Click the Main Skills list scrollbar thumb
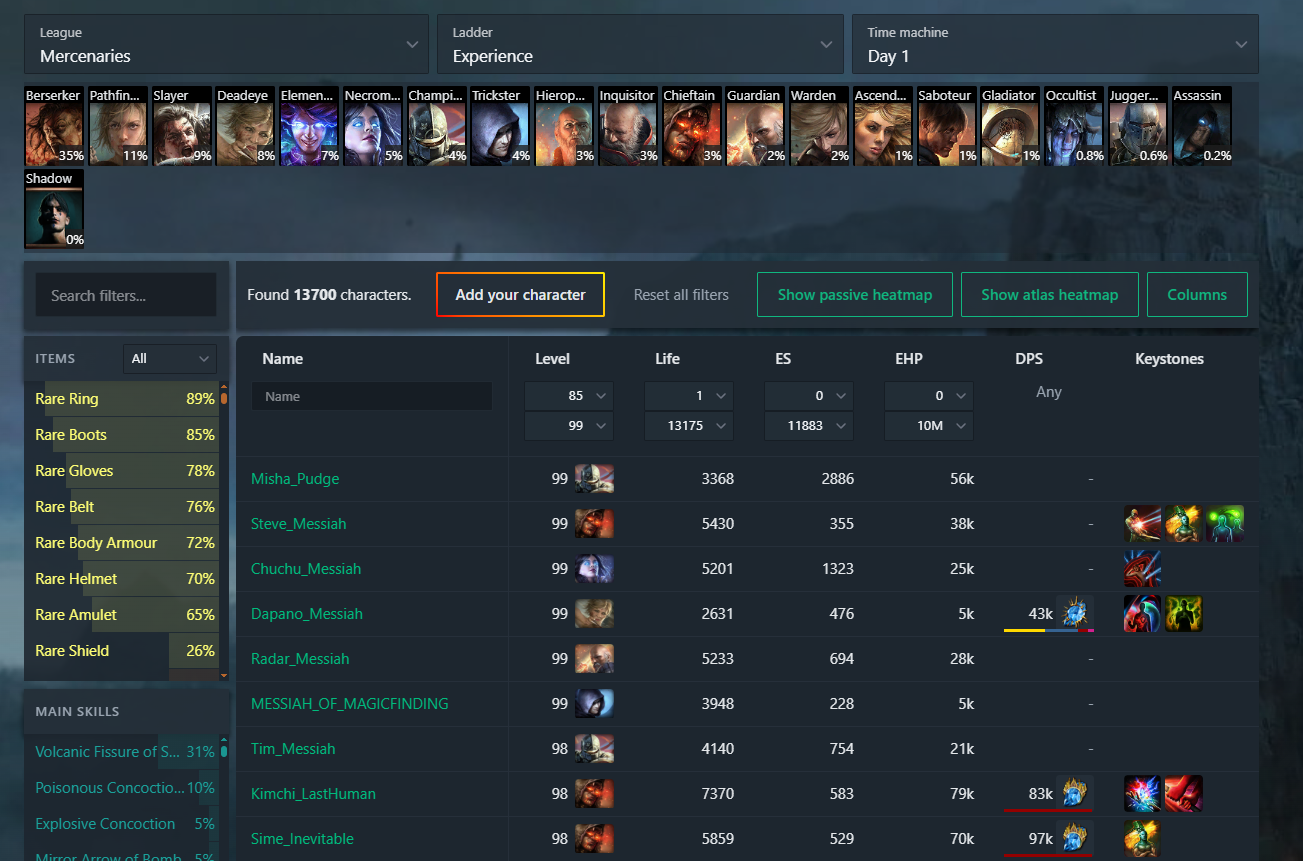Image resolution: width=1303 pixels, height=861 pixels. point(224,751)
